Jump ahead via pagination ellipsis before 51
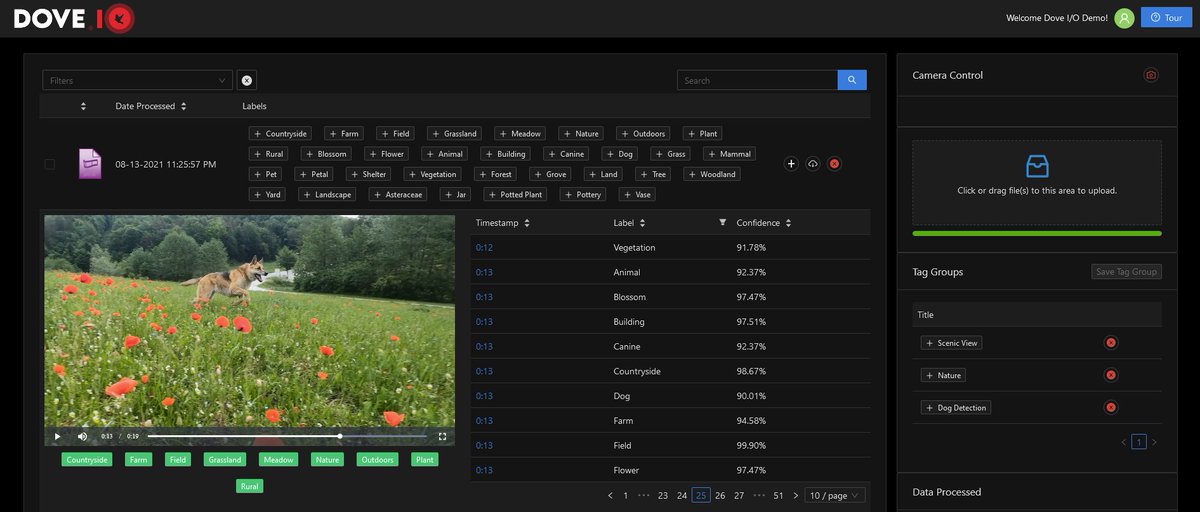The width and height of the screenshot is (1200, 512). click(x=759, y=495)
